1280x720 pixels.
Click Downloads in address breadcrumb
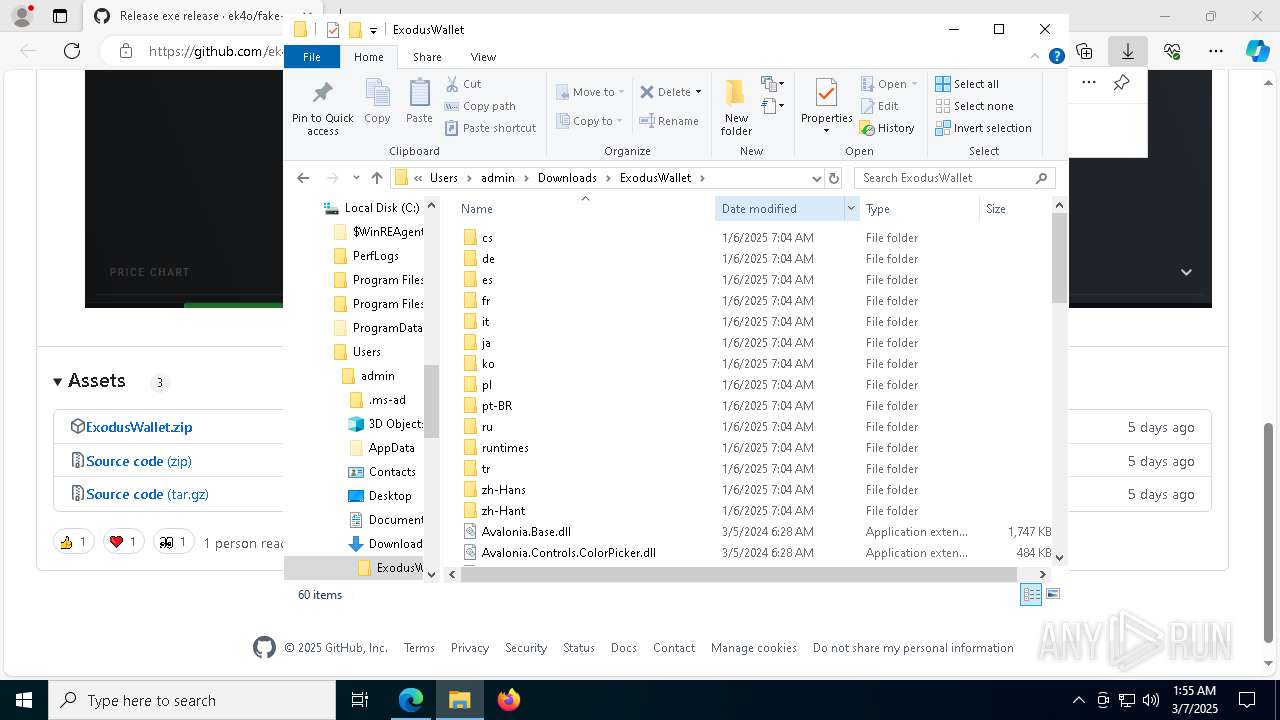(x=567, y=178)
